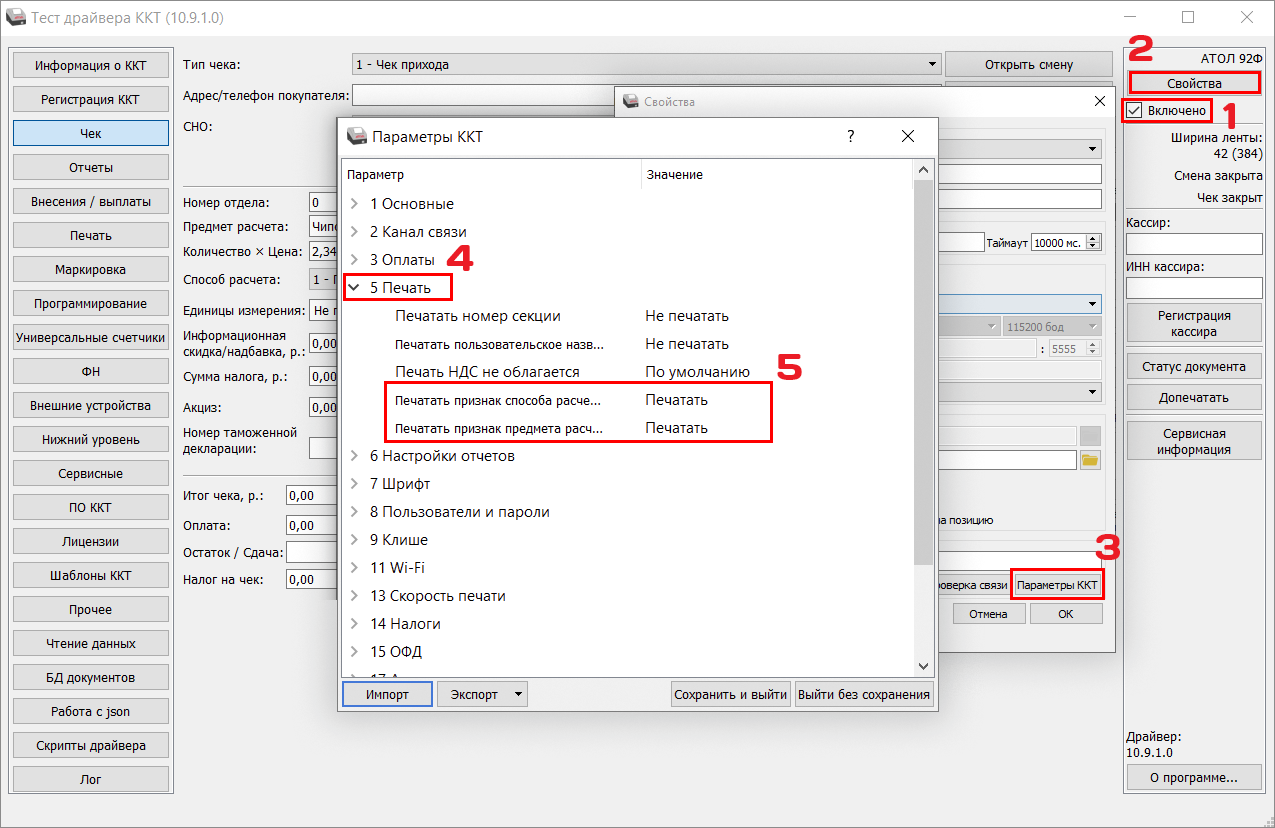Viewport: 1275px width, 828px height.
Task: Toggle the Включено checkbox
Action: pyautogui.click(x=1134, y=110)
